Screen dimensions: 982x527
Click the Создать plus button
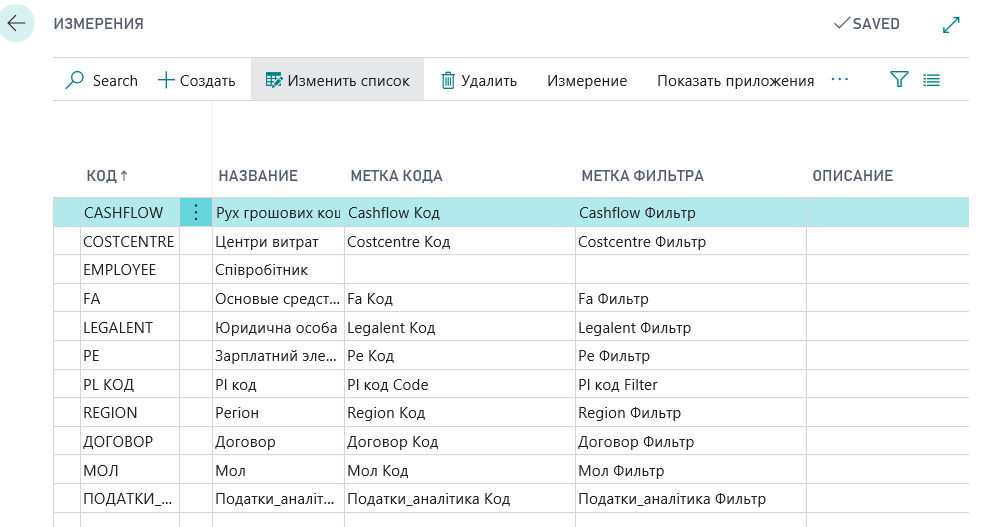(x=197, y=81)
